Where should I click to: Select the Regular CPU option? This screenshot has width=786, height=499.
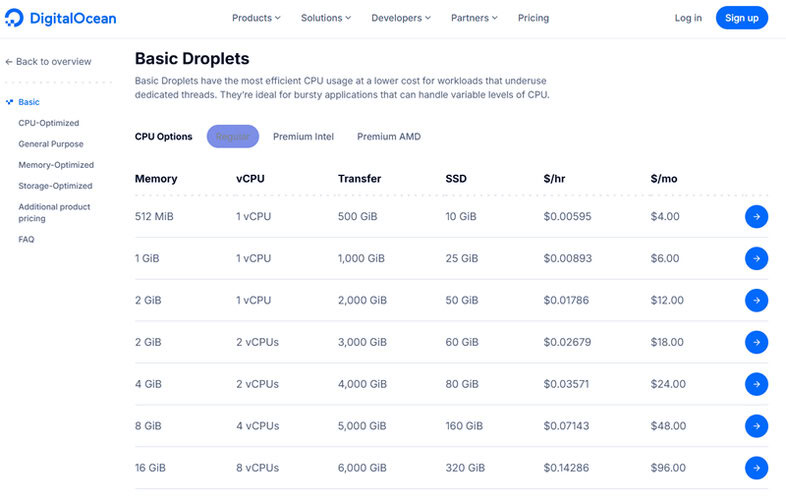(233, 136)
